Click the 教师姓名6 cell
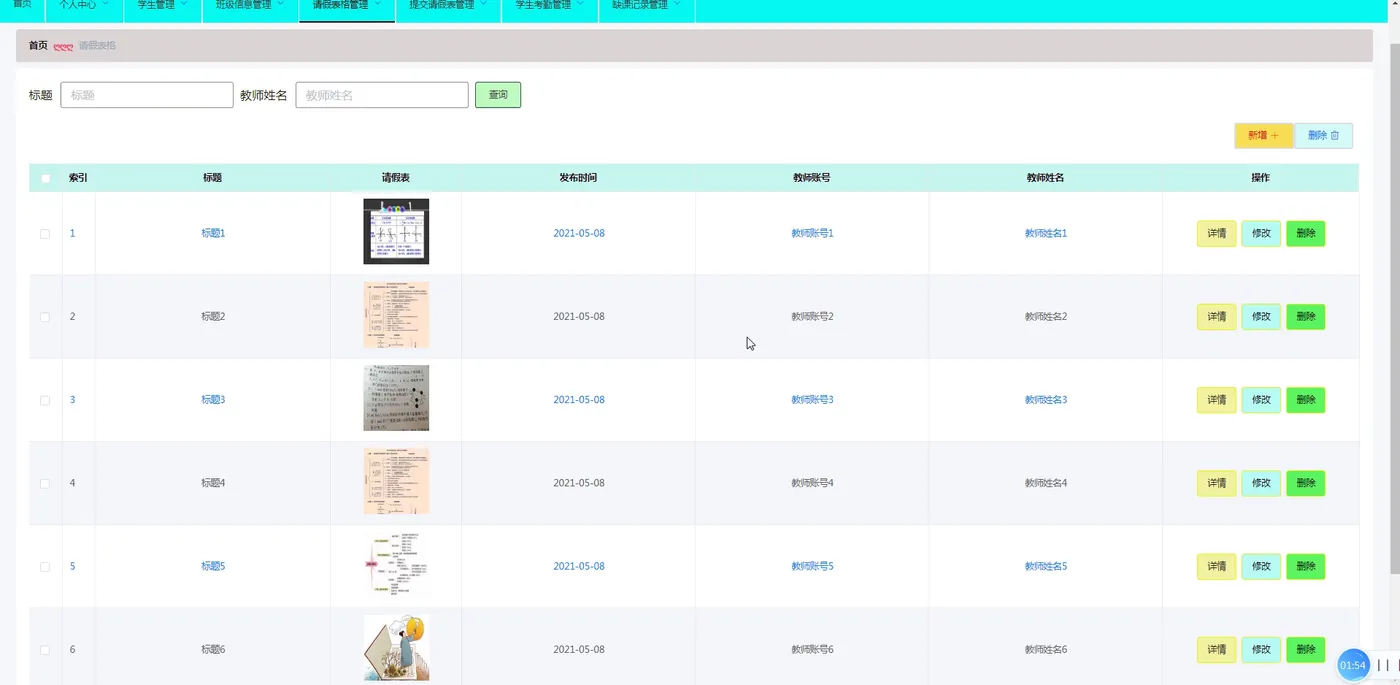Image resolution: width=1400 pixels, height=685 pixels. coord(1046,650)
